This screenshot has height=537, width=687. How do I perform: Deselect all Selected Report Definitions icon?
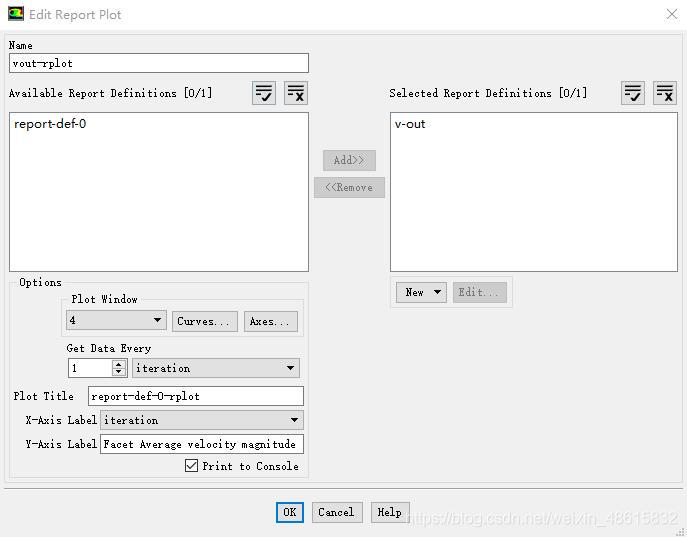point(665,93)
